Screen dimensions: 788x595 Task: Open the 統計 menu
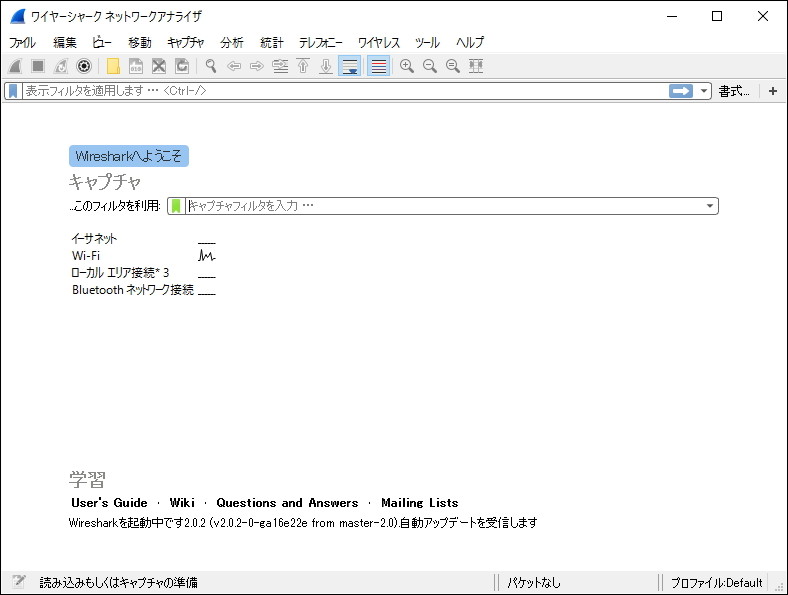pos(272,43)
